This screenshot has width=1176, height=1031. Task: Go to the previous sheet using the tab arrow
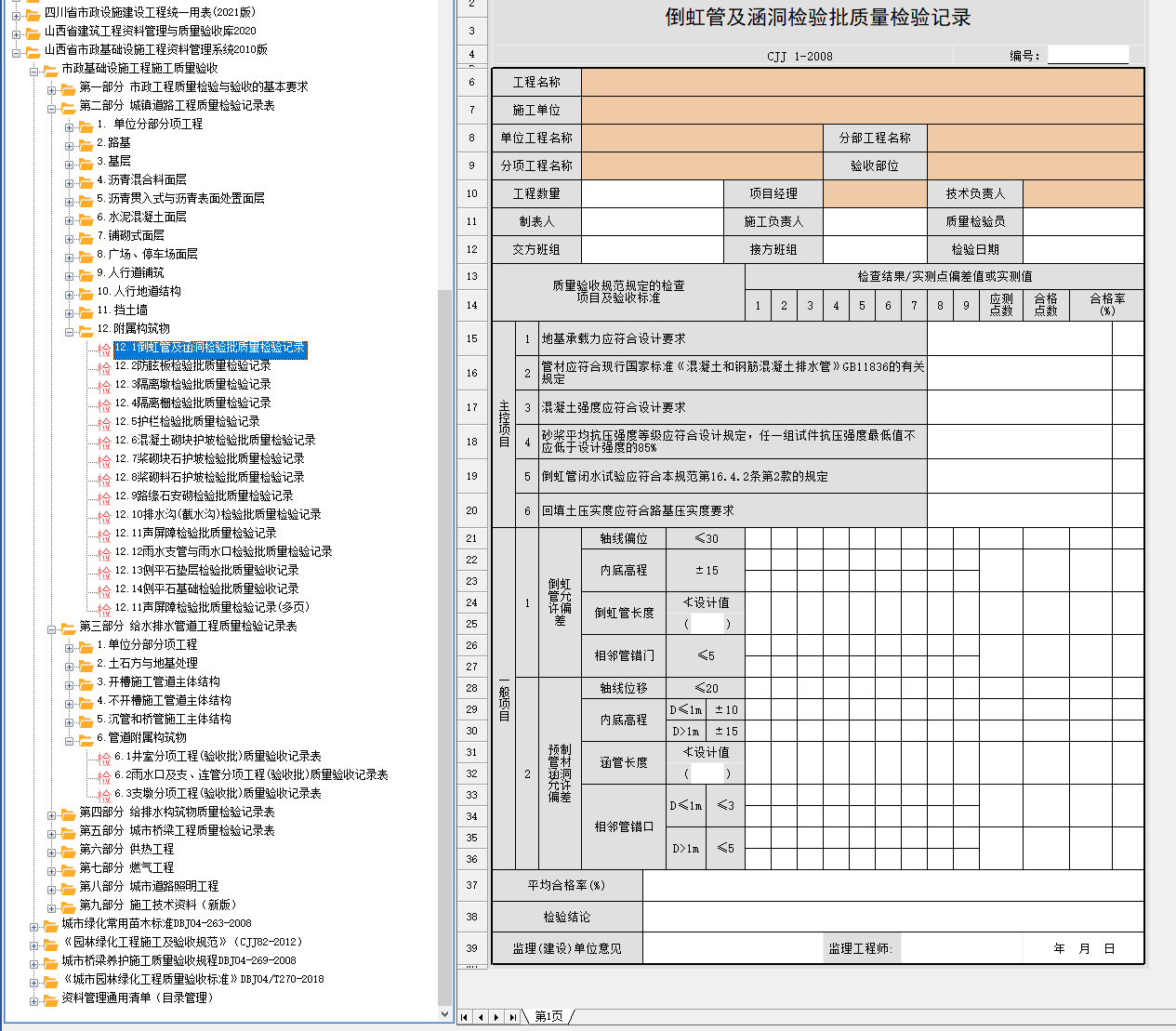coord(481,1017)
